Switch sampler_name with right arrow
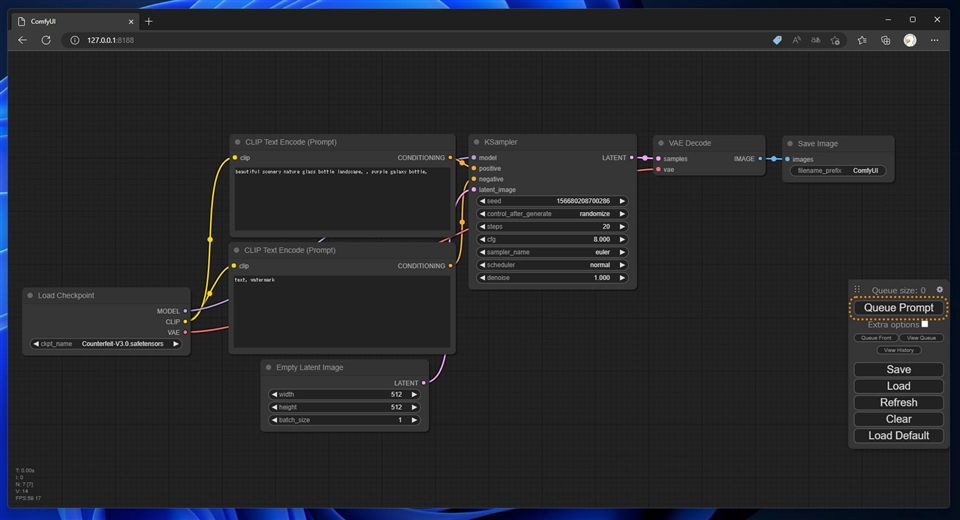 pyautogui.click(x=622, y=252)
